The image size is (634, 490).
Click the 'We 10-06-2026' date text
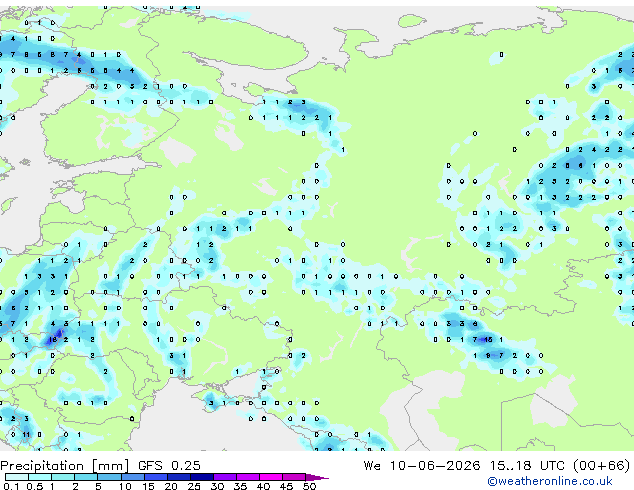422,466
